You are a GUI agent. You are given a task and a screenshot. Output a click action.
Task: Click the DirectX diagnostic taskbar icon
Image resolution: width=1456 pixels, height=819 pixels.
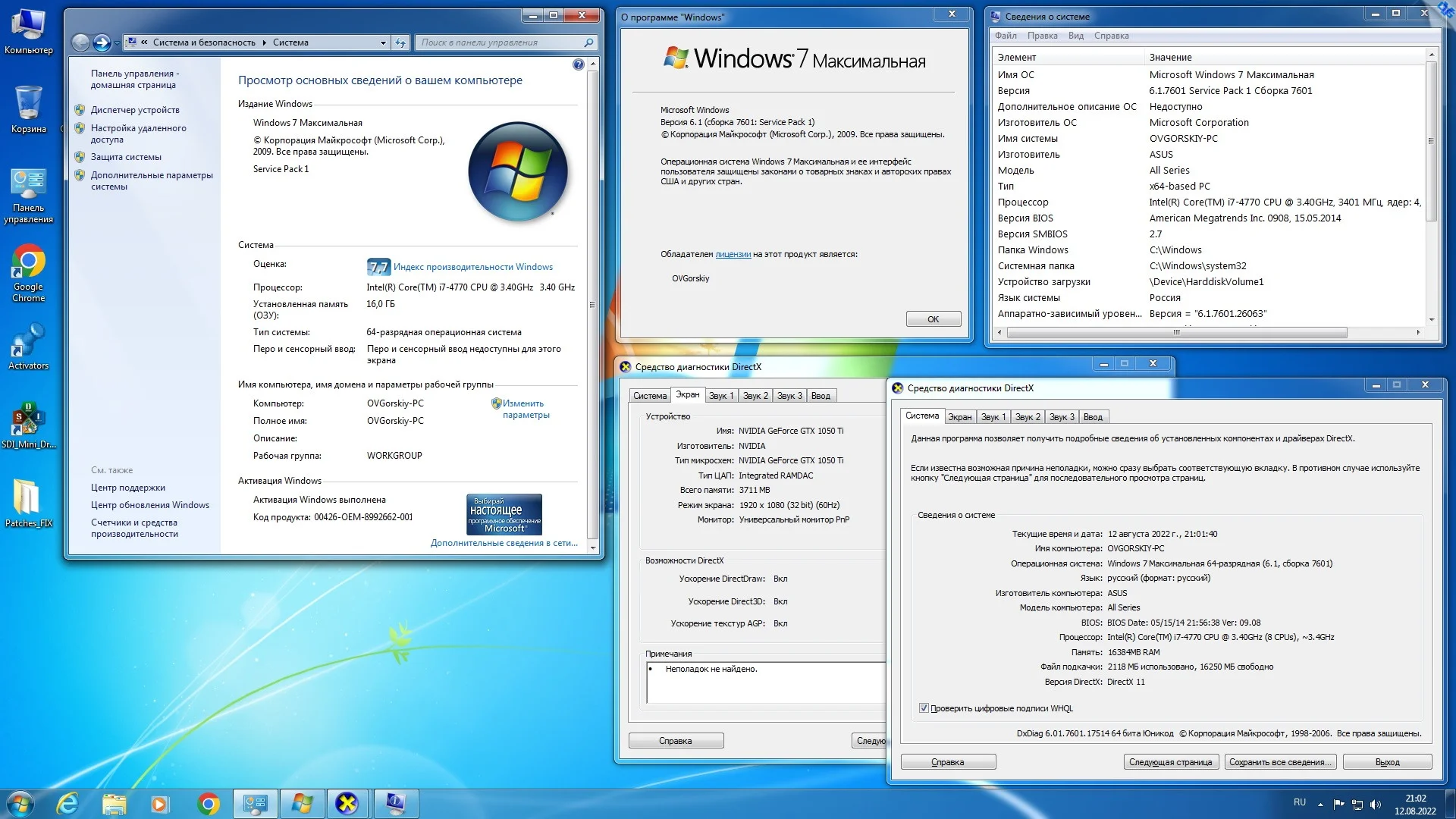pyautogui.click(x=347, y=804)
